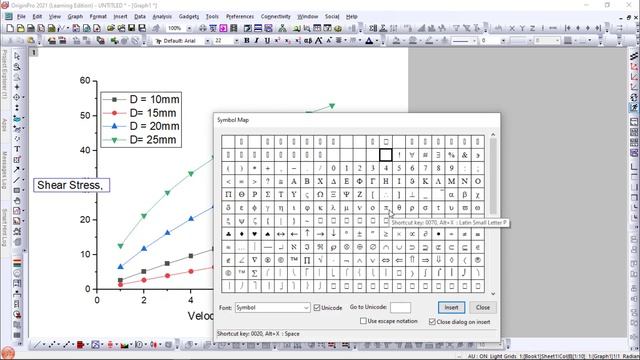This screenshot has height=360, width=640.
Task: Toggle Close dialog on insert checkbox
Action: (432, 322)
